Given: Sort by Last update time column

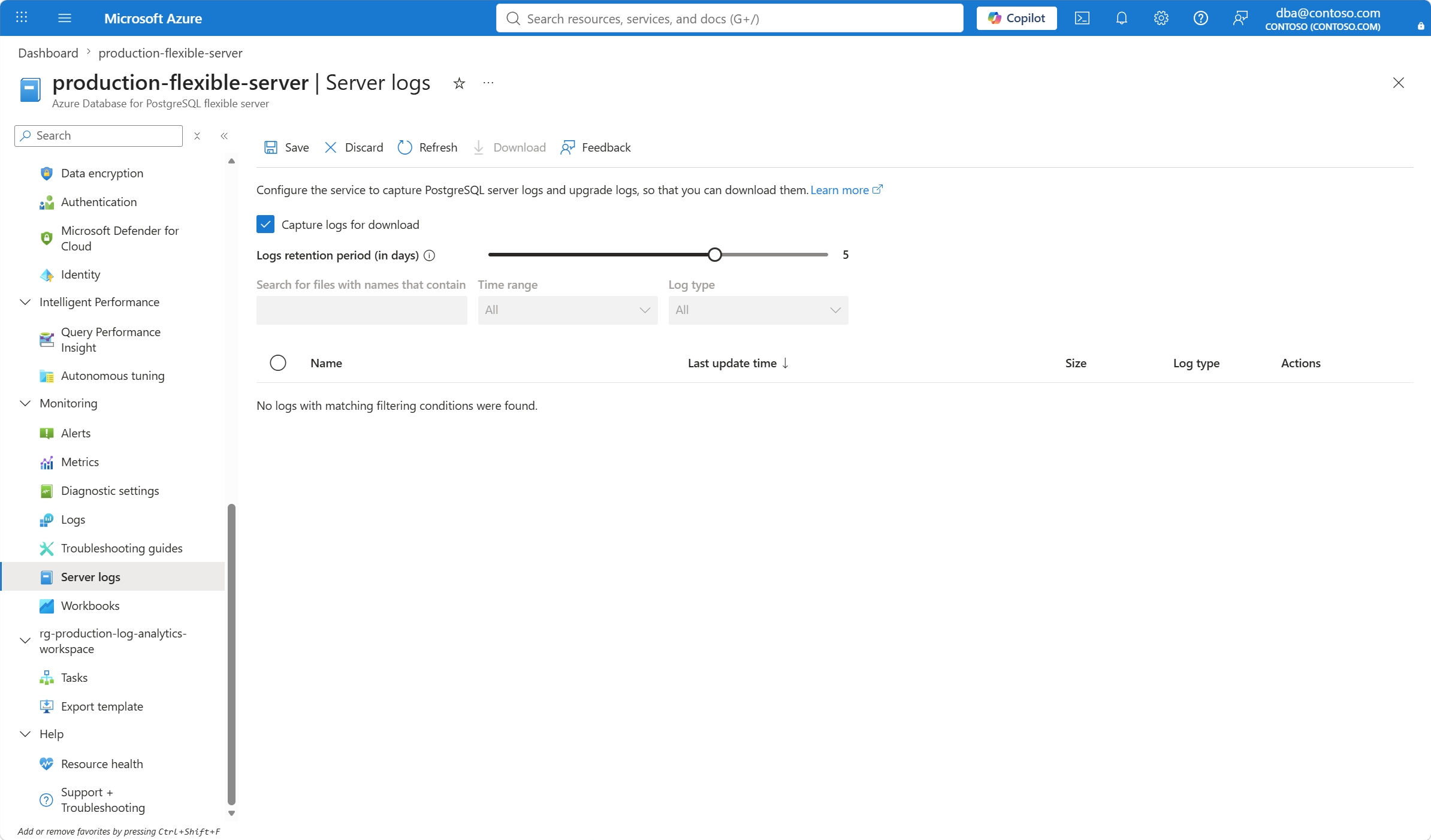Looking at the screenshot, I should [738, 363].
